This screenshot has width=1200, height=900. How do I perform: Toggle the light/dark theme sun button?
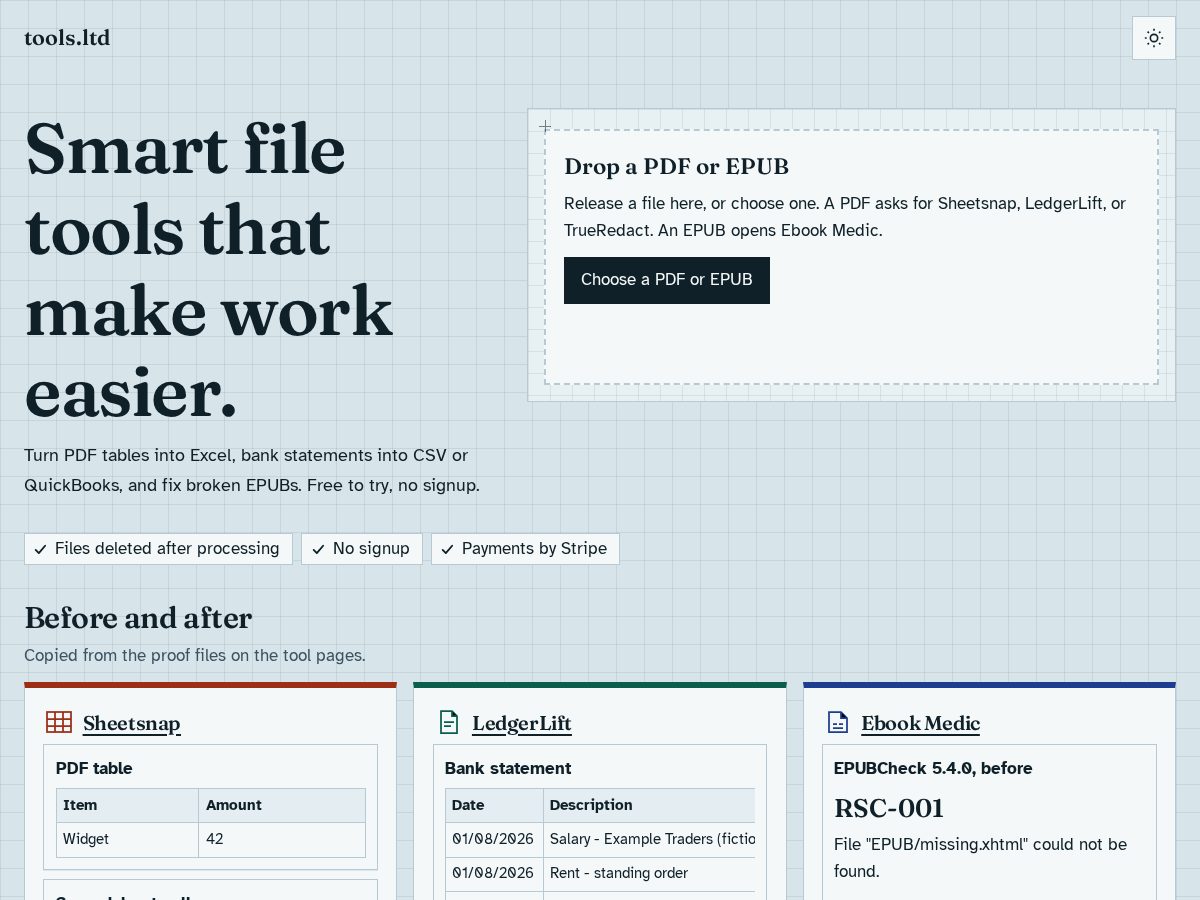pyautogui.click(x=1154, y=38)
